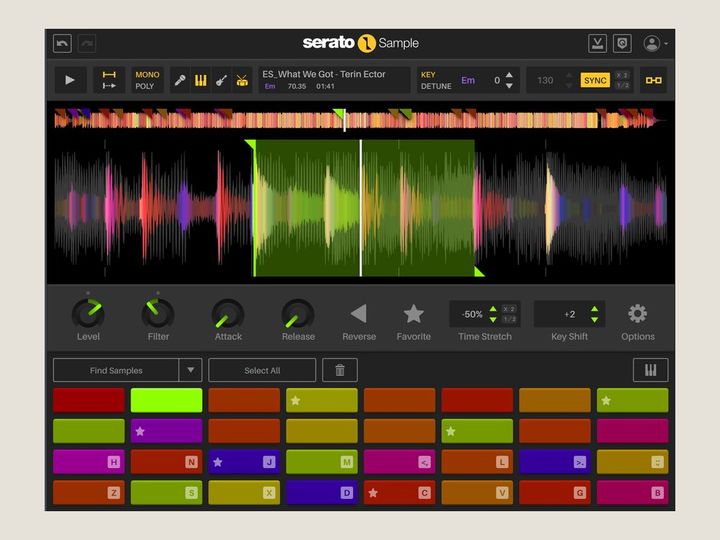Open the Options gear
Image resolution: width=720 pixels, height=540 pixels.
(x=637, y=314)
